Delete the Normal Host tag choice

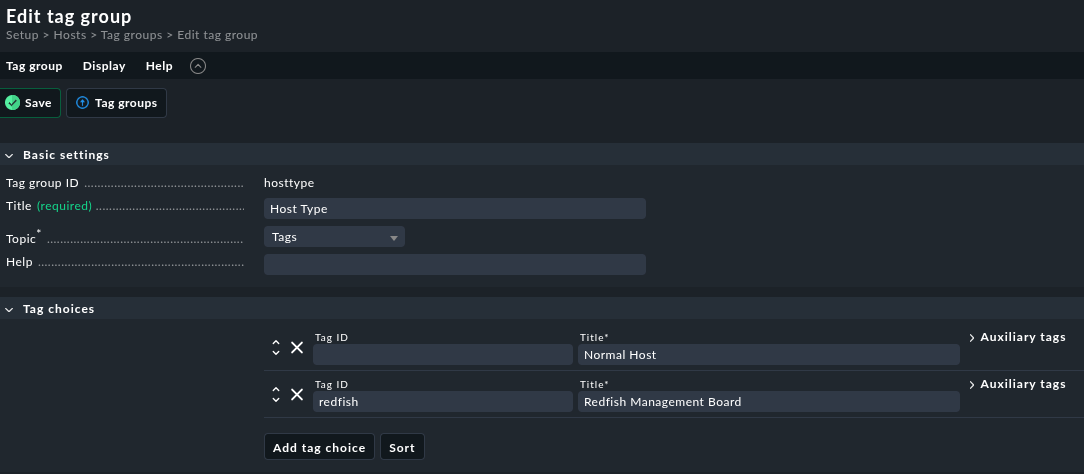coord(297,348)
